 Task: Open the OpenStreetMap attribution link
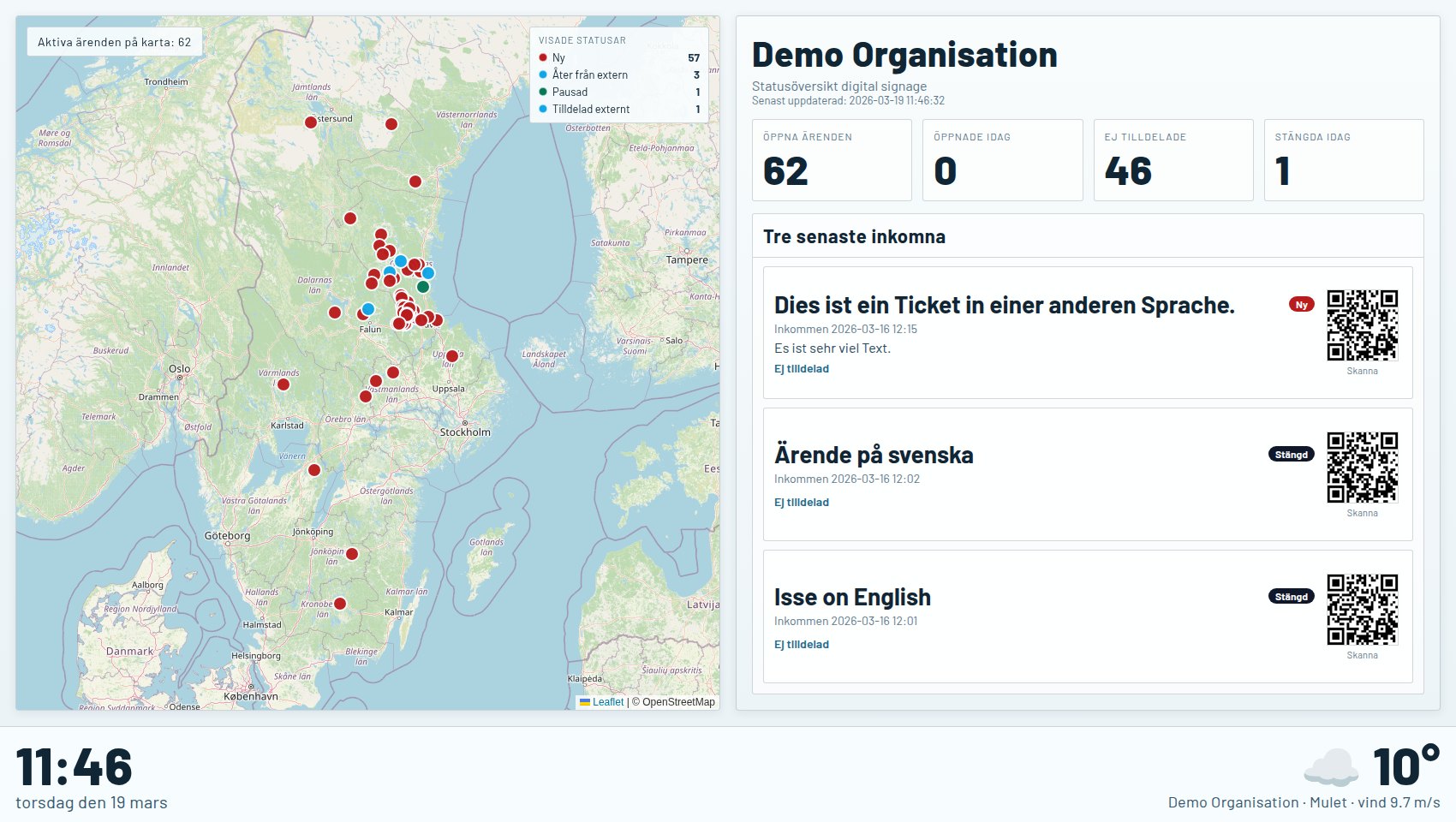(678, 702)
